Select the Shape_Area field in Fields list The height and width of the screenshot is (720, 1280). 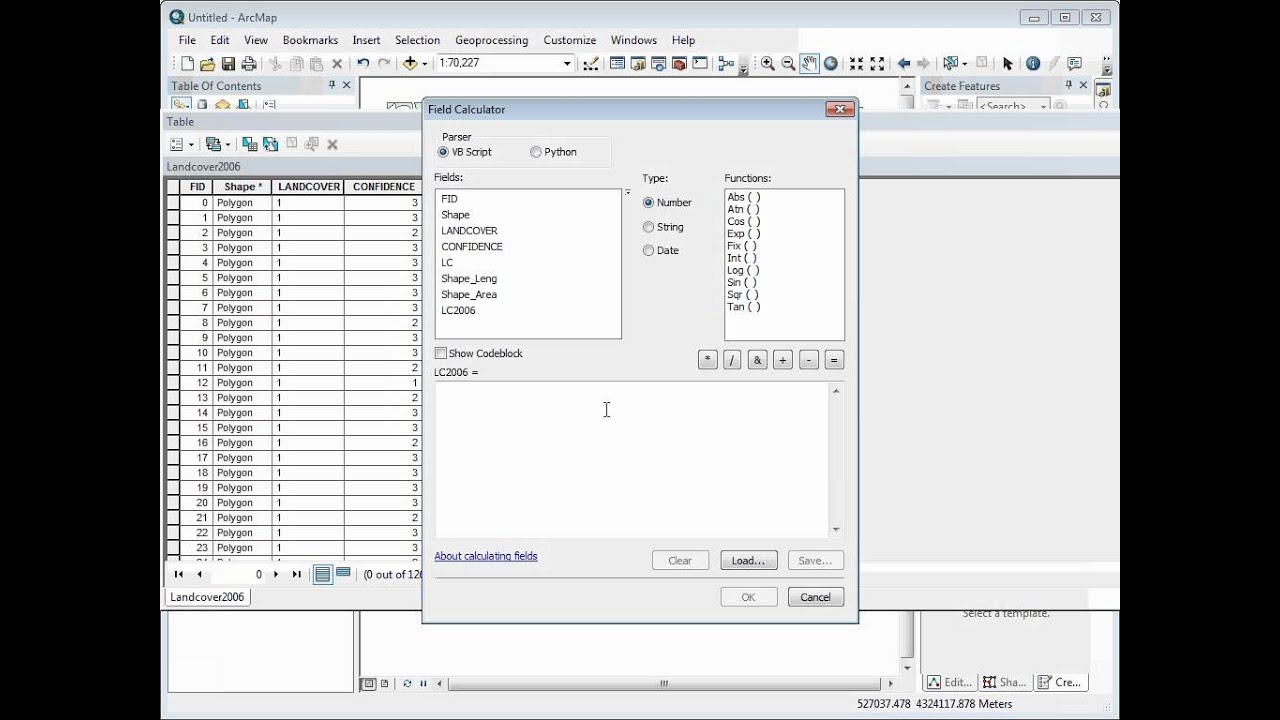tap(469, 295)
